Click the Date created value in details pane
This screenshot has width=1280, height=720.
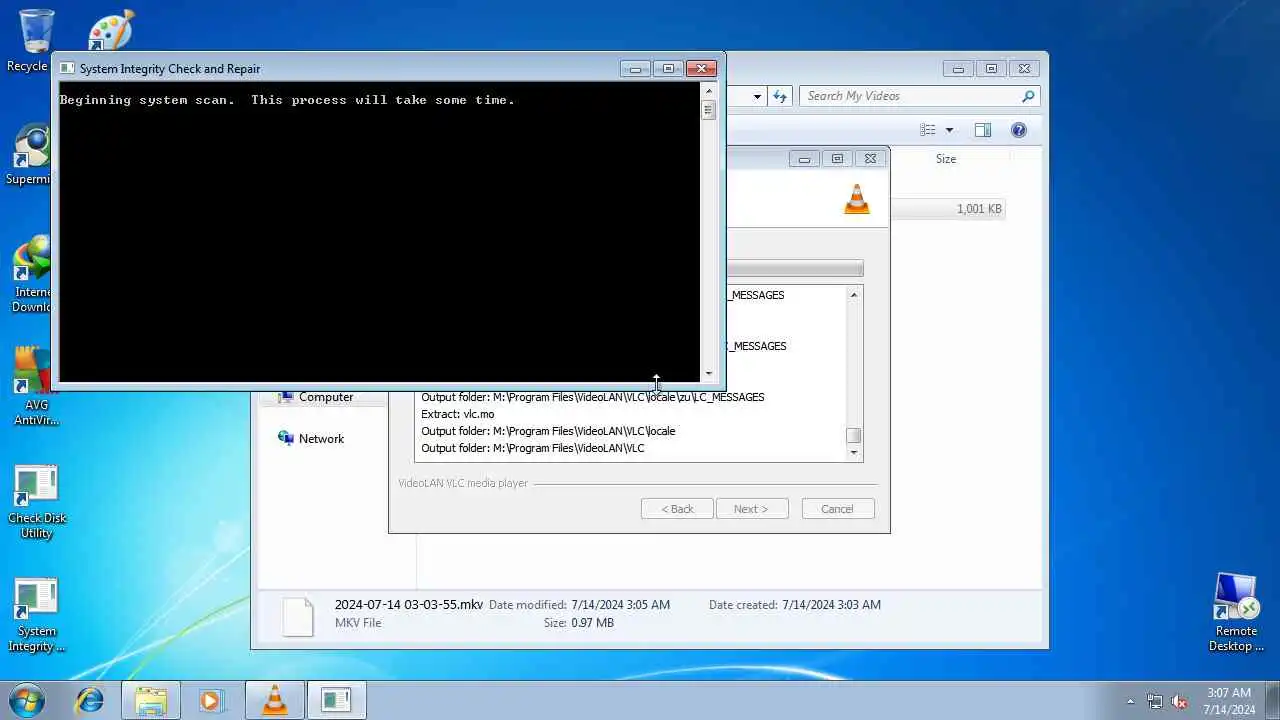[x=831, y=605]
